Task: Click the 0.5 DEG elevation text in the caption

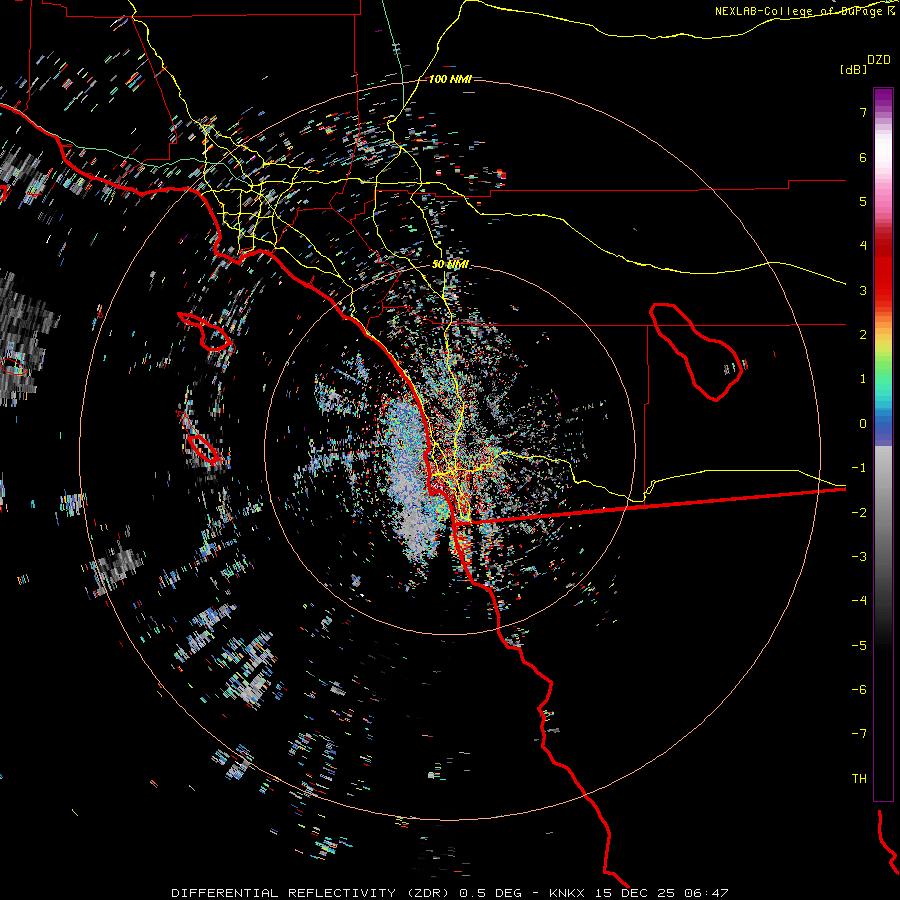Action: tap(490, 893)
